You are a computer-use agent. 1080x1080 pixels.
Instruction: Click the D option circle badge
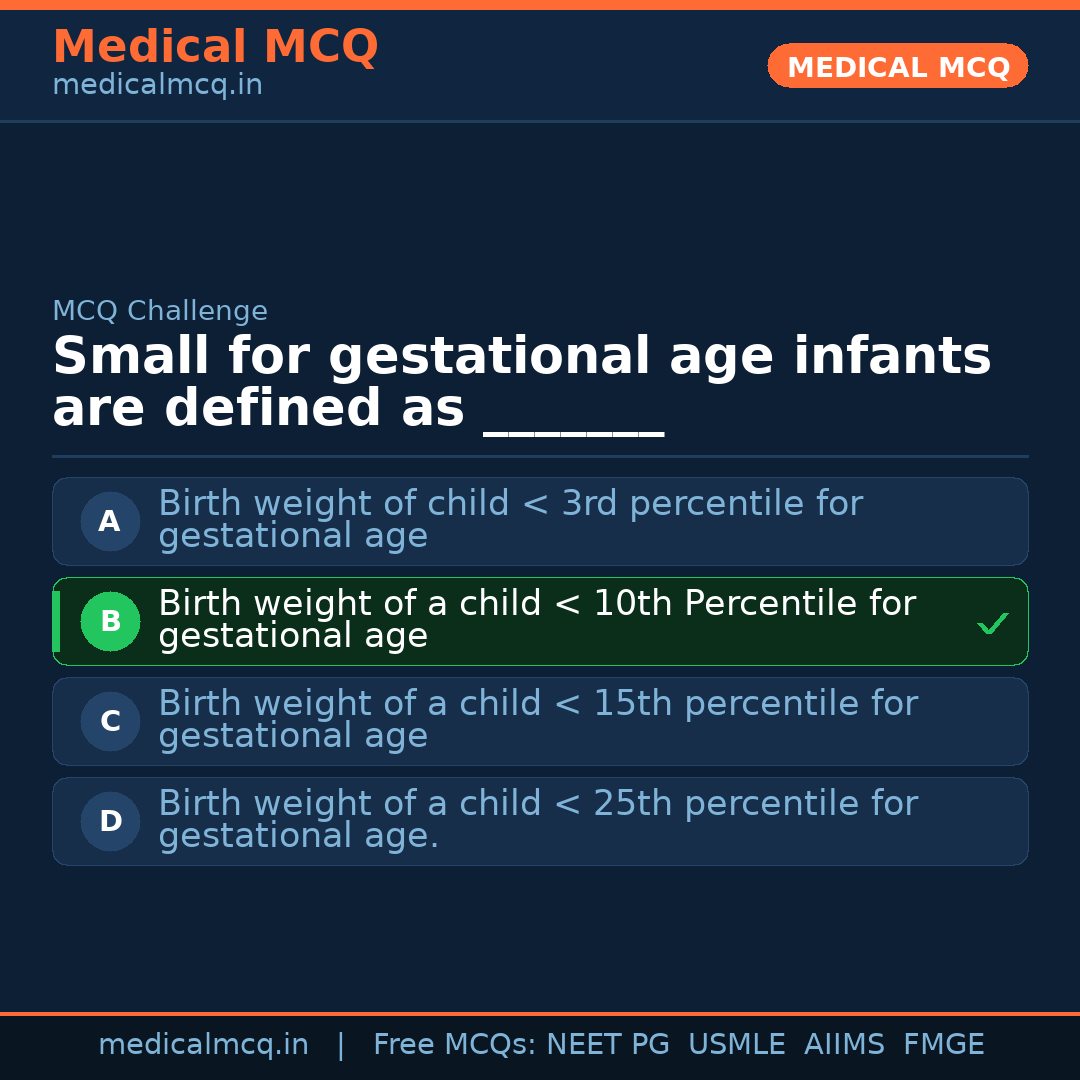110,821
